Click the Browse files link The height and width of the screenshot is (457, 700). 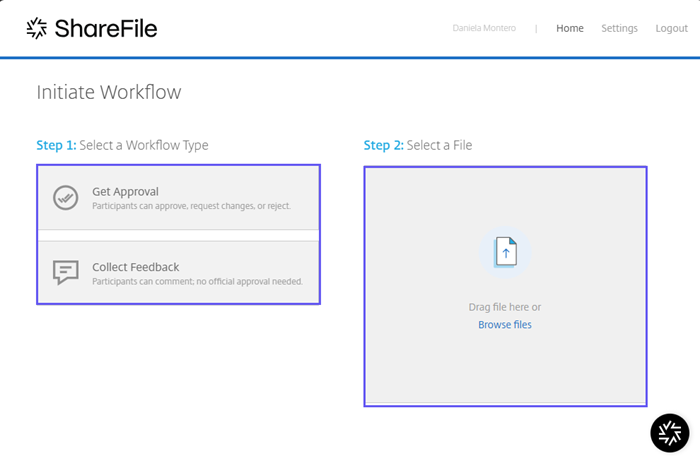(505, 324)
